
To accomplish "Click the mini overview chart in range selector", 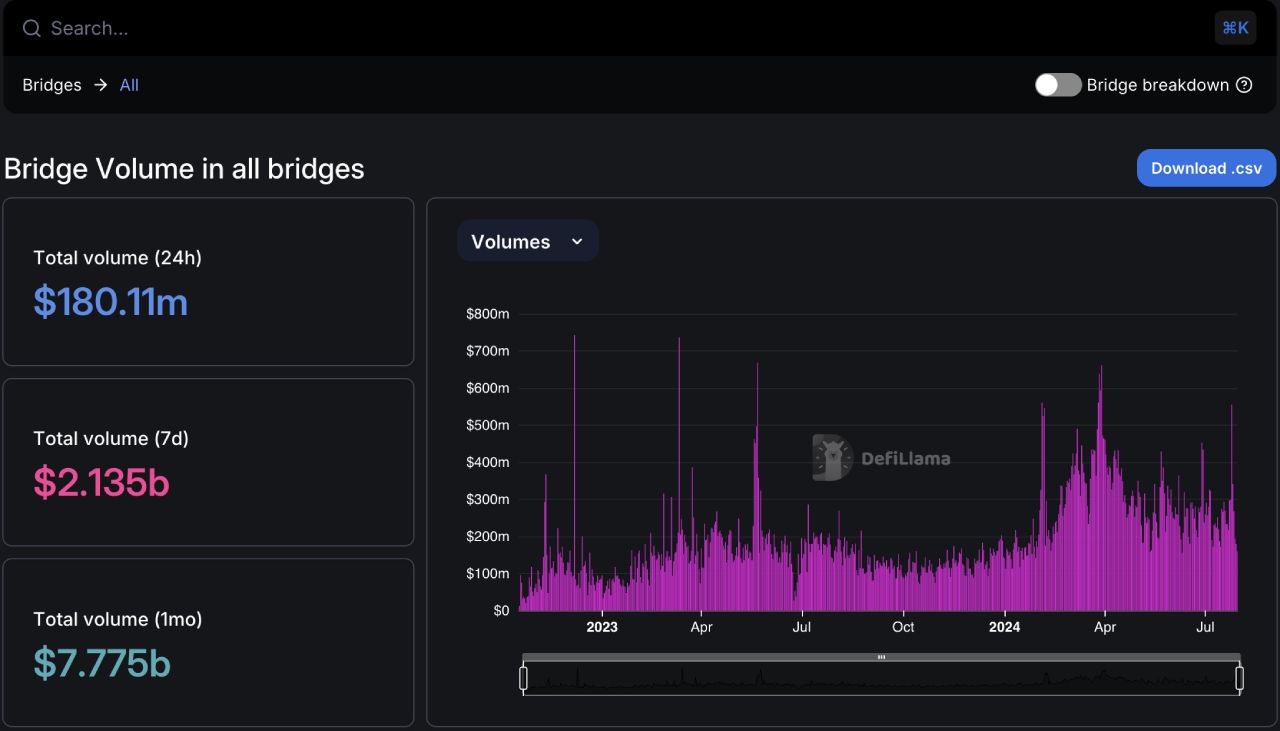I will (881, 679).
